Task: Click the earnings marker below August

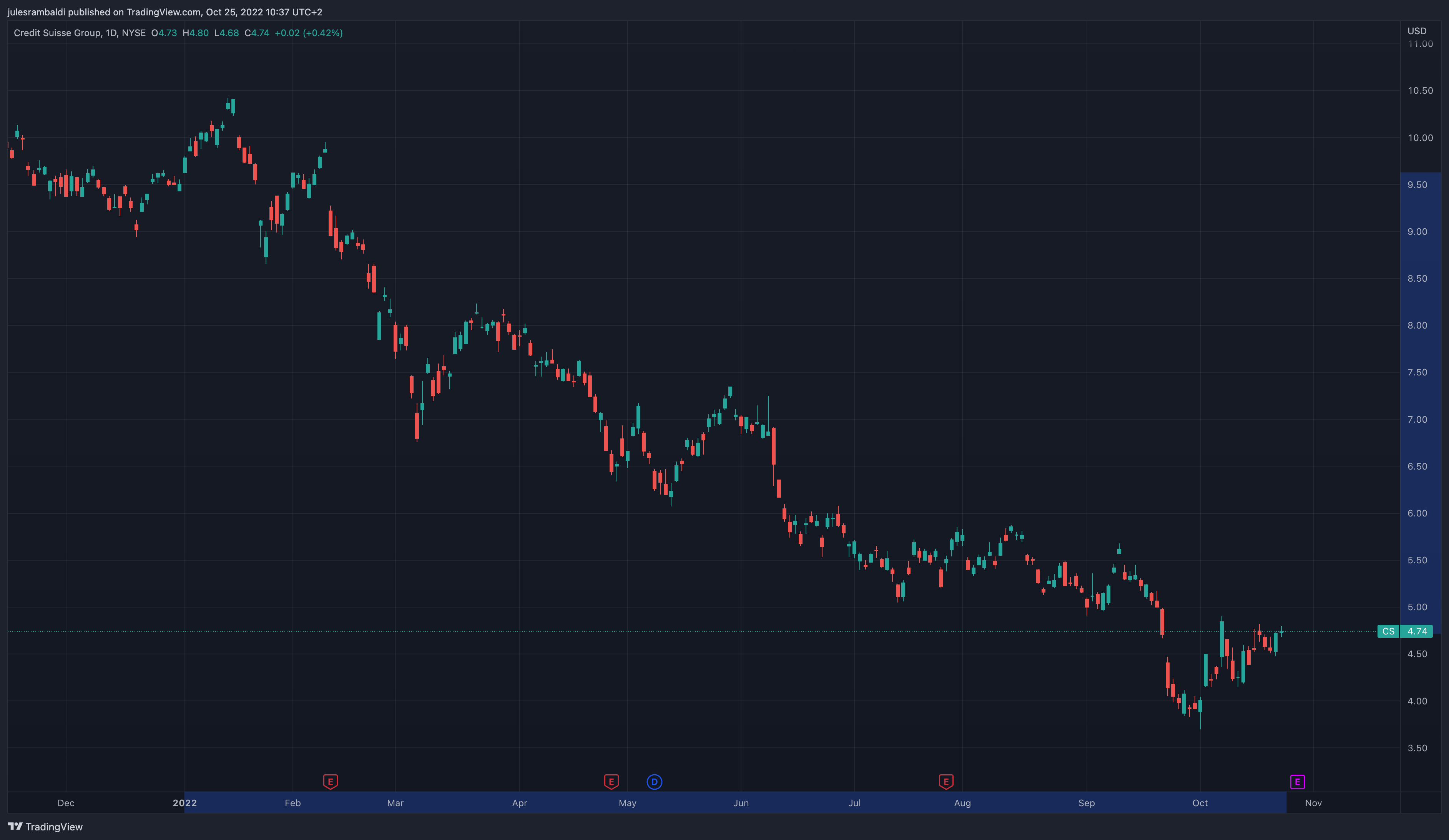Action: [x=946, y=782]
